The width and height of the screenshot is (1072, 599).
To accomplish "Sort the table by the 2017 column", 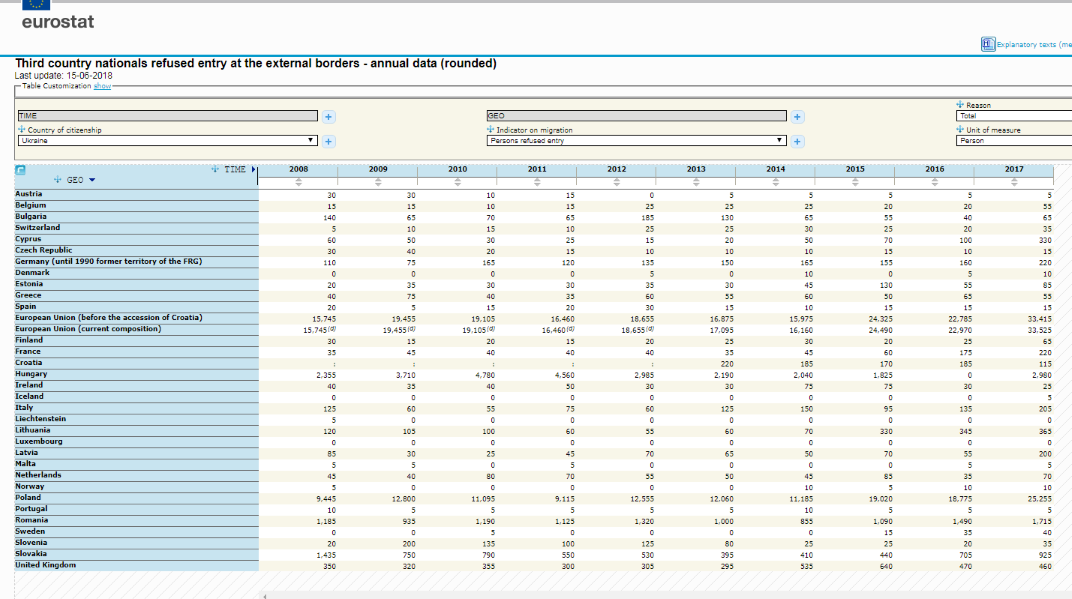I will [x=1015, y=182].
